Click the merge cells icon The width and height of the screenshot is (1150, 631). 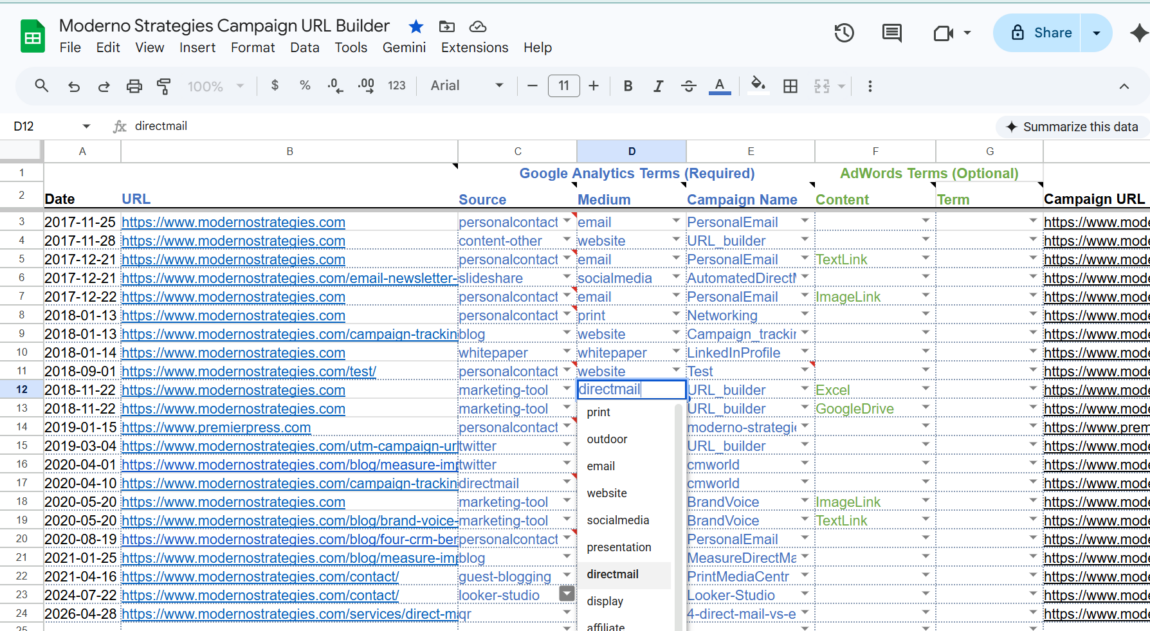pos(822,86)
